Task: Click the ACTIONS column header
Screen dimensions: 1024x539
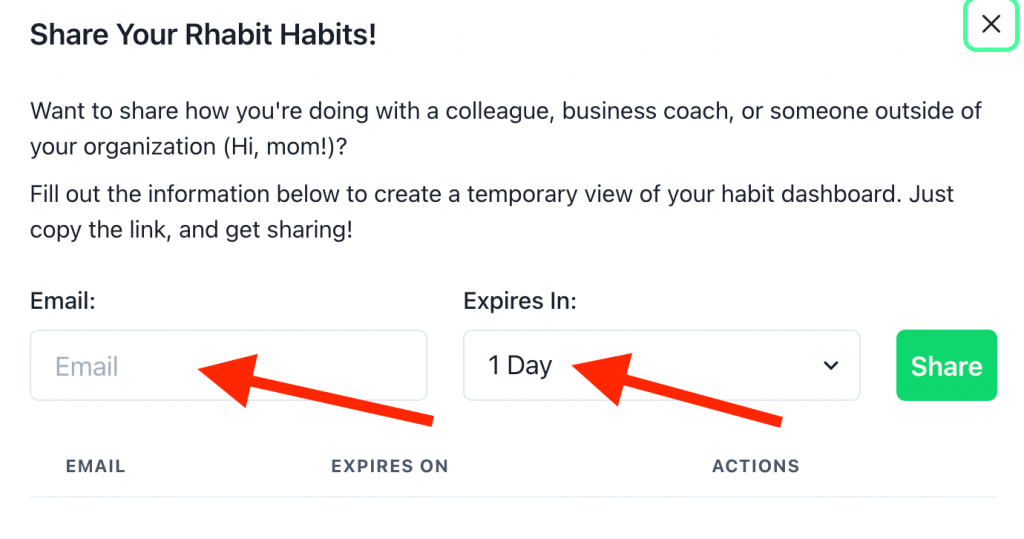Action: click(755, 466)
